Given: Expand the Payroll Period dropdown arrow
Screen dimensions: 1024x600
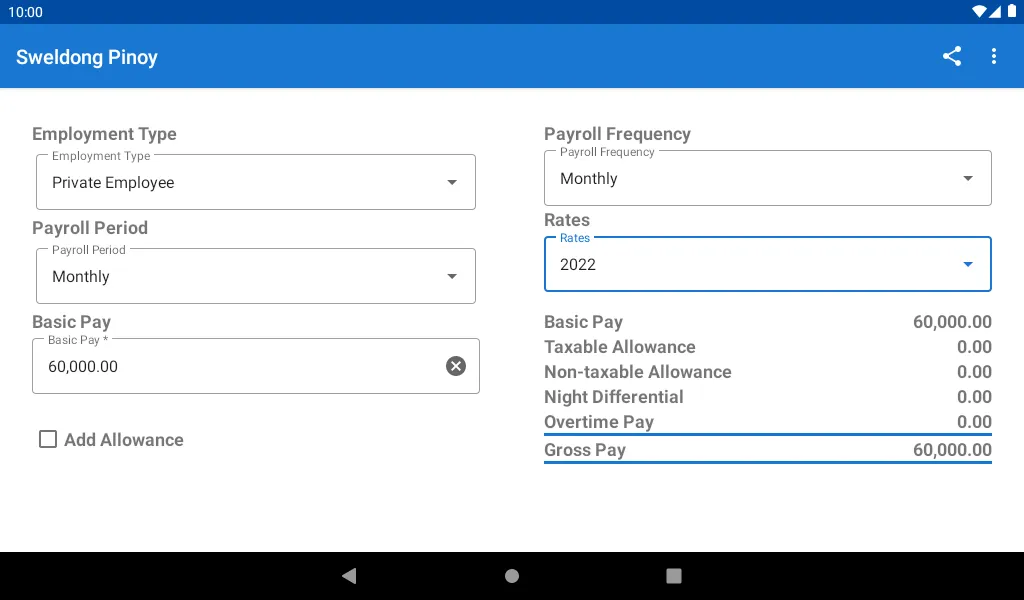Looking at the screenshot, I should pos(452,276).
